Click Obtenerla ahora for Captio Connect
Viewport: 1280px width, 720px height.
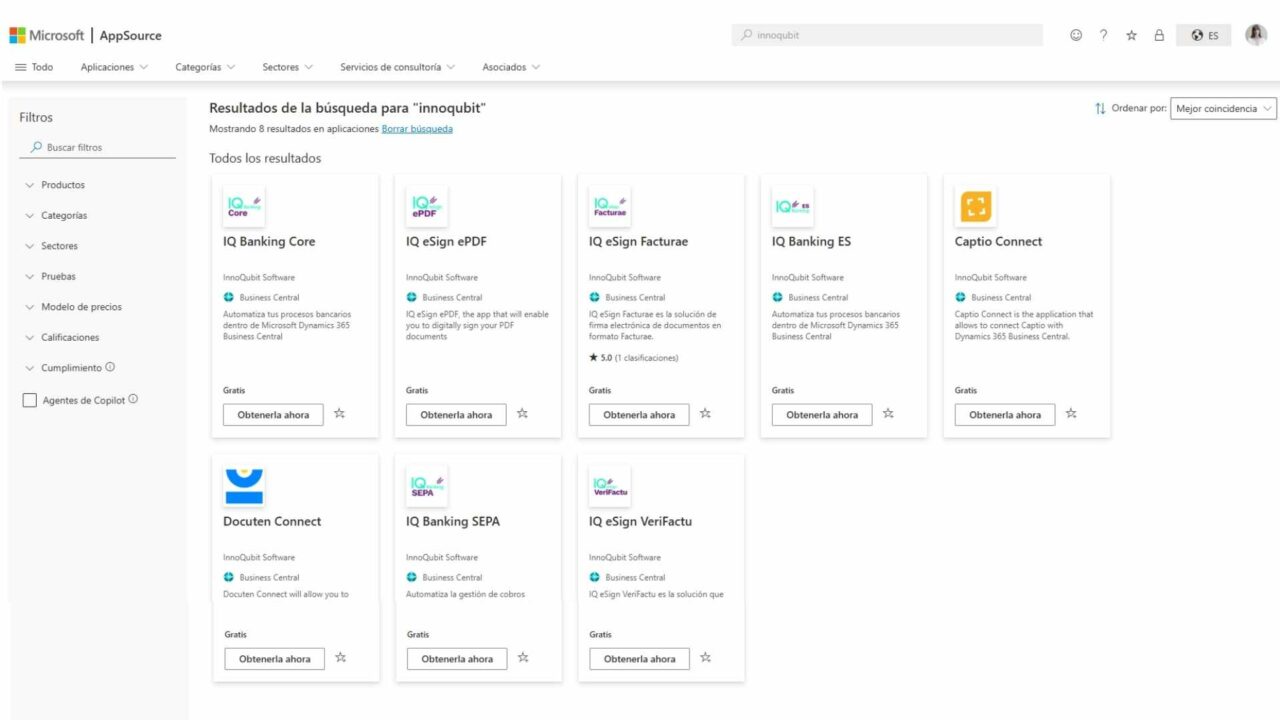pos(1005,415)
